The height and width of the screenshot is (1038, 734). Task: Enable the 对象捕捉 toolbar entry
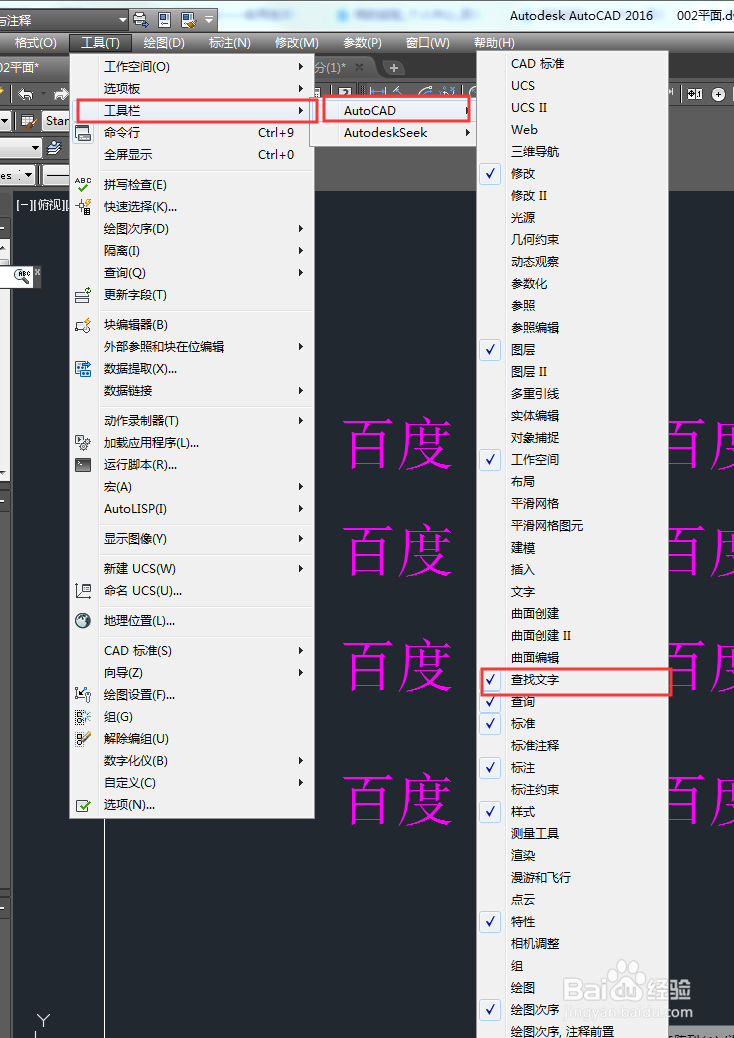point(573,438)
